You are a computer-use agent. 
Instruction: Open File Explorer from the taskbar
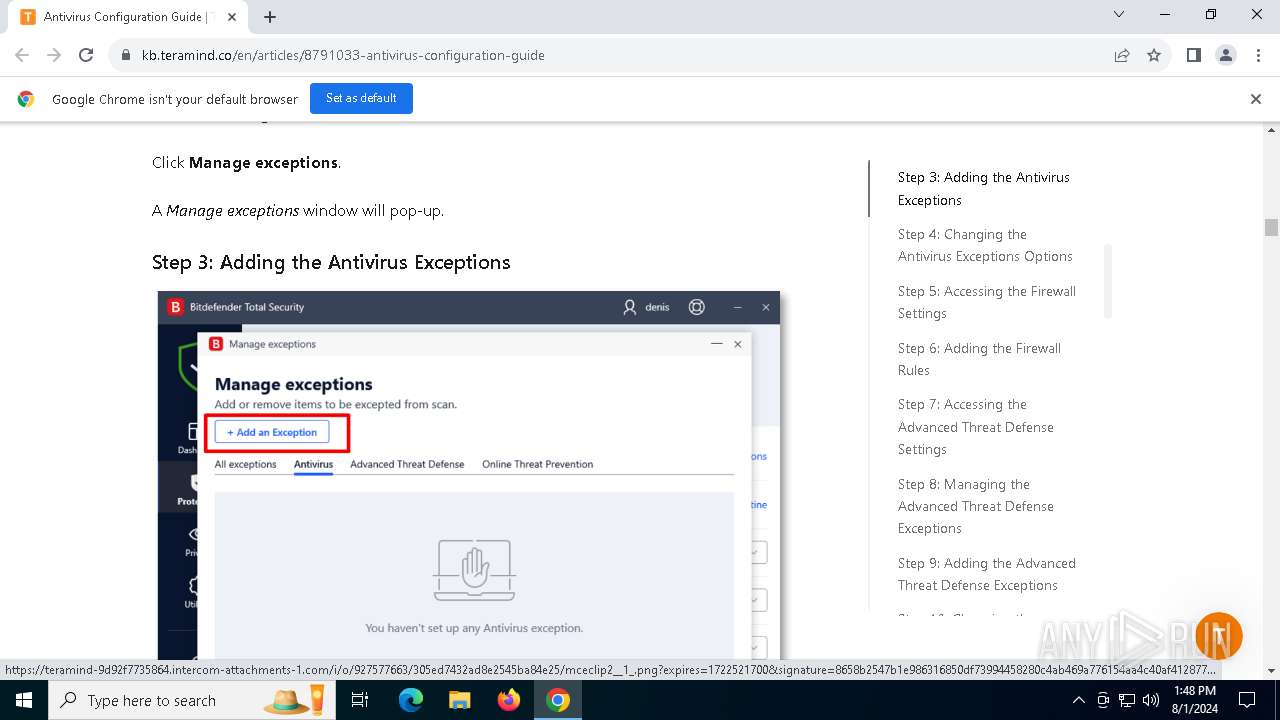(x=459, y=700)
